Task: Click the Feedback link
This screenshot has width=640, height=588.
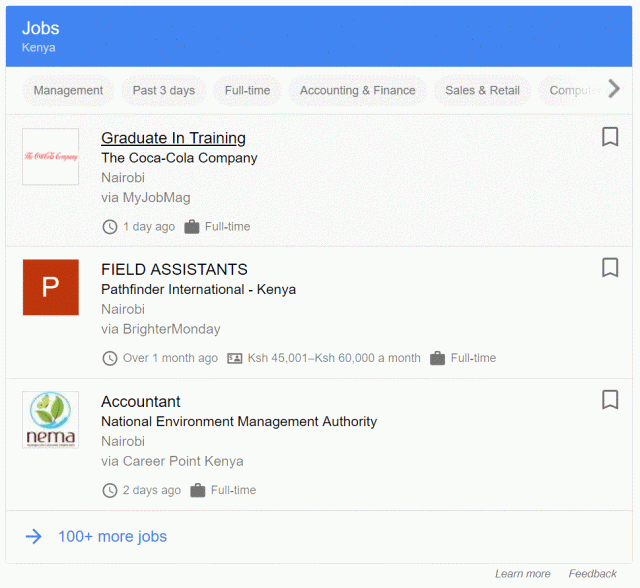Action: point(592,574)
